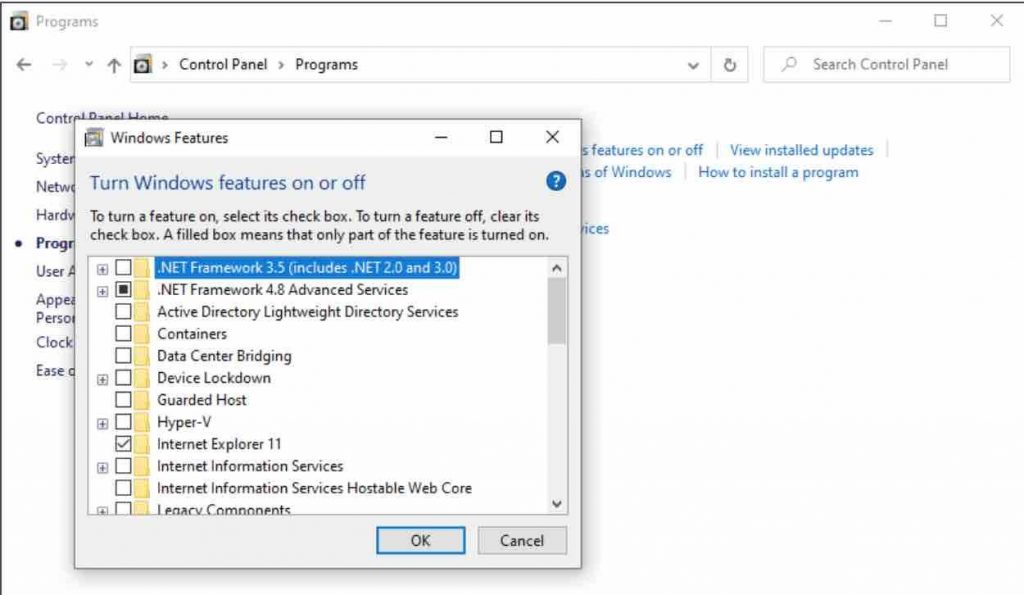
Task: Enable Containers feature
Action: tap(124, 333)
